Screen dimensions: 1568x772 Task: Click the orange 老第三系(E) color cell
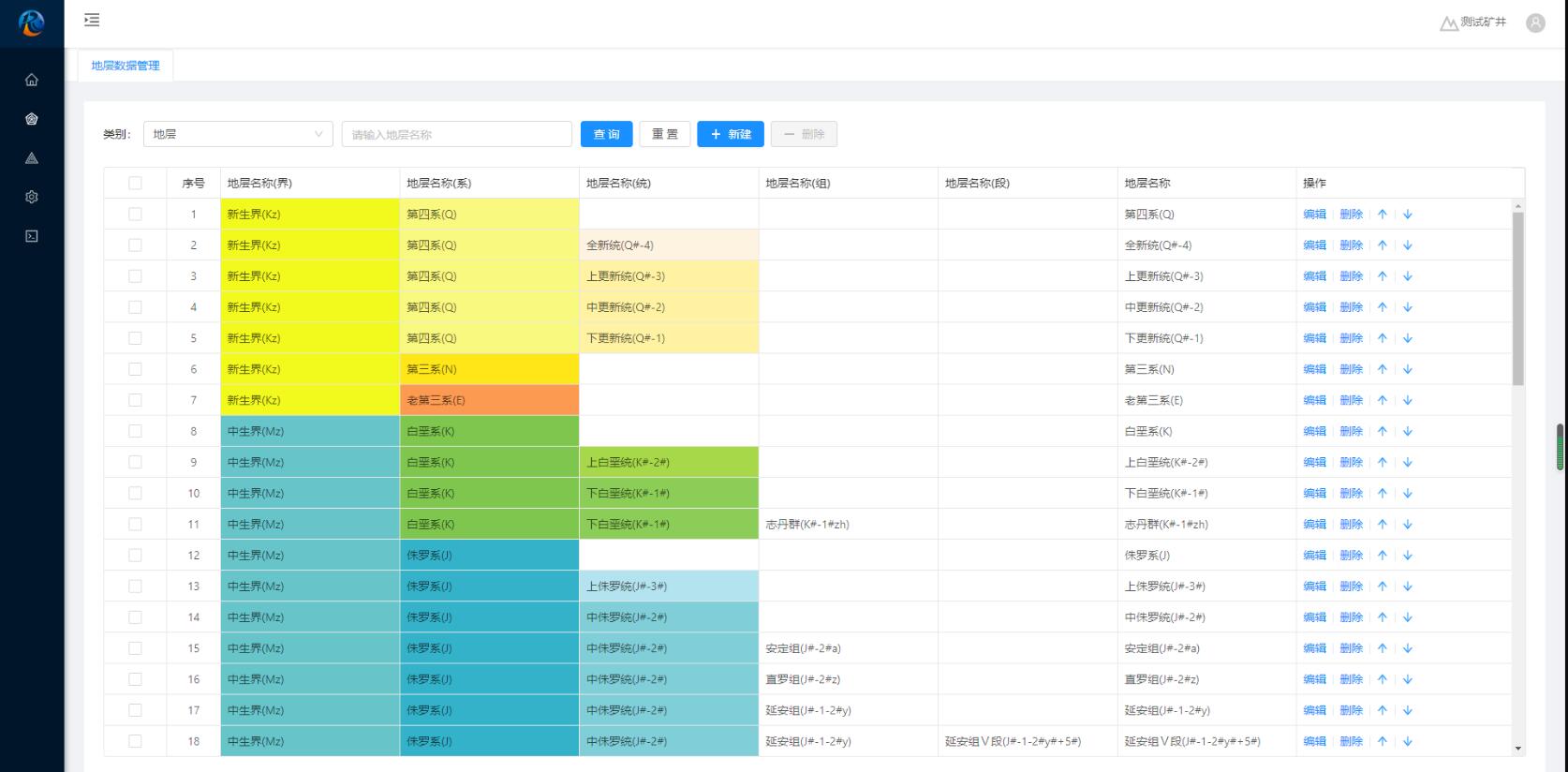pos(489,400)
